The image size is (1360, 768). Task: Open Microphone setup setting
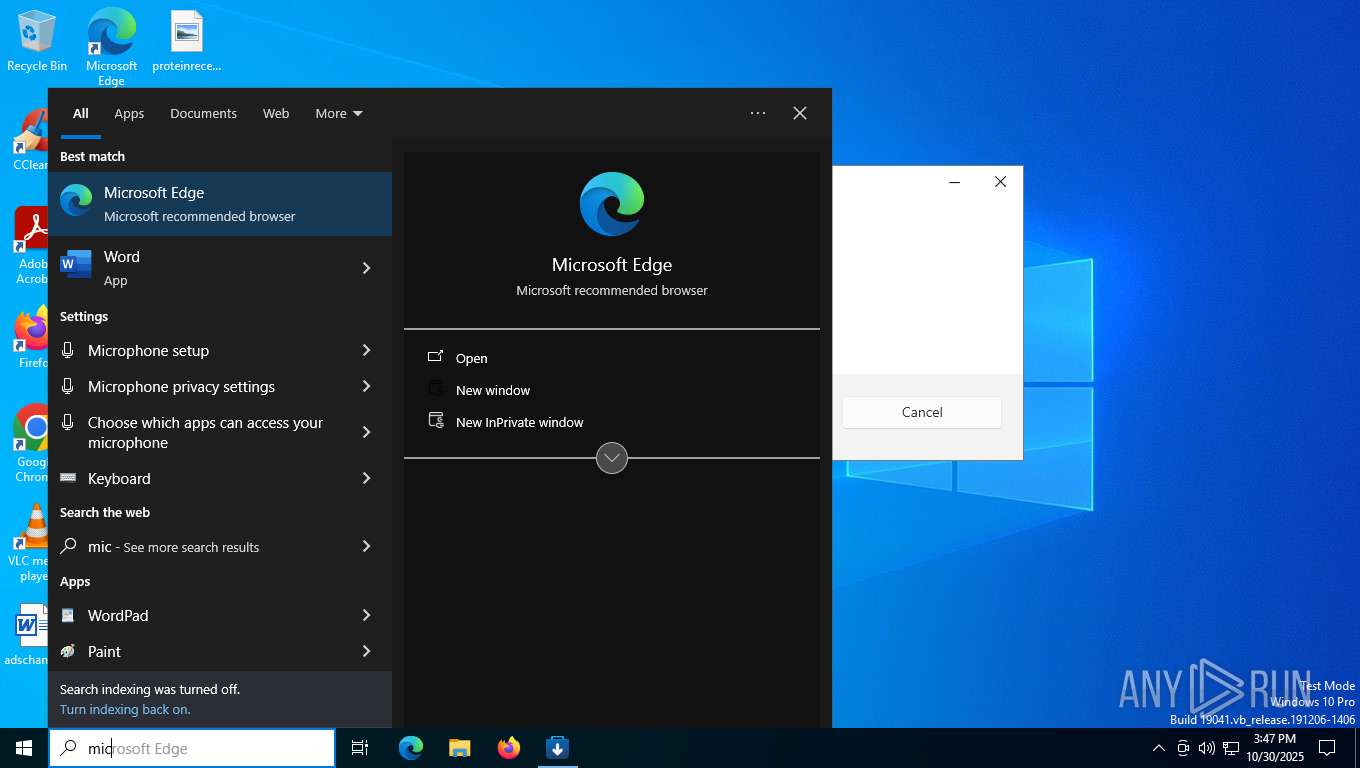[x=196, y=350]
